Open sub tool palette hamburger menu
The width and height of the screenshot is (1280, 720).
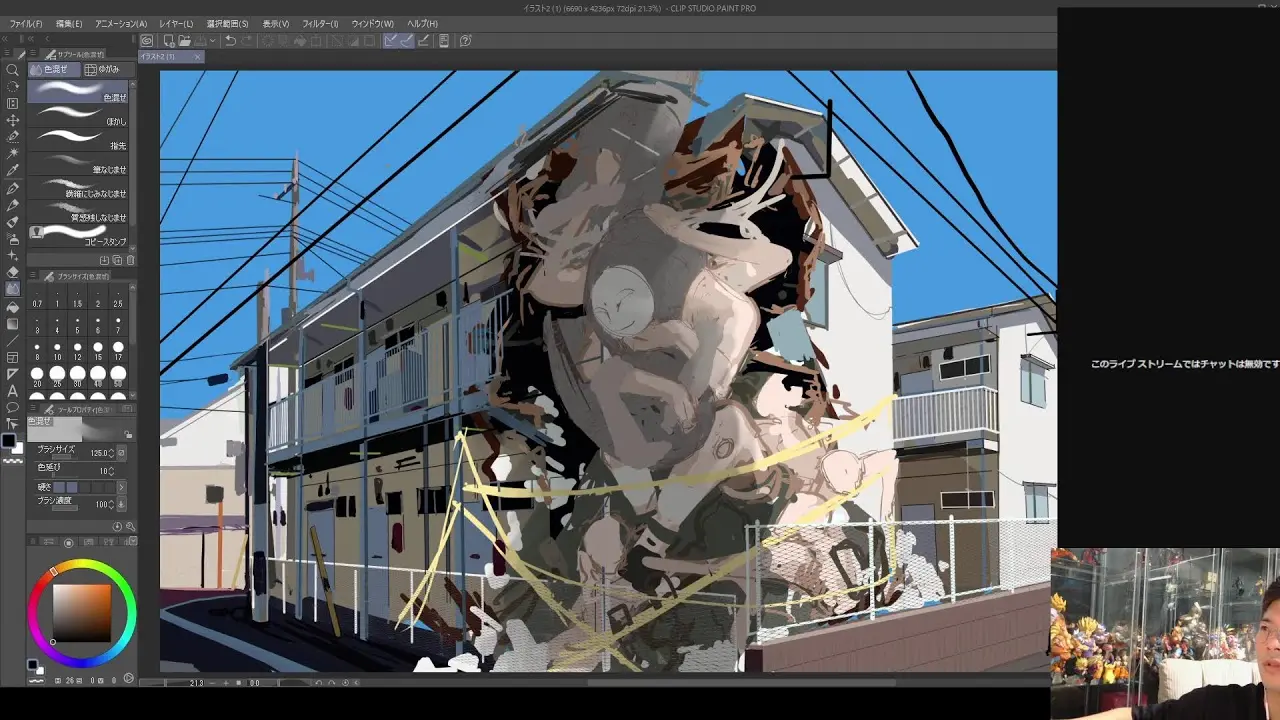point(34,54)
